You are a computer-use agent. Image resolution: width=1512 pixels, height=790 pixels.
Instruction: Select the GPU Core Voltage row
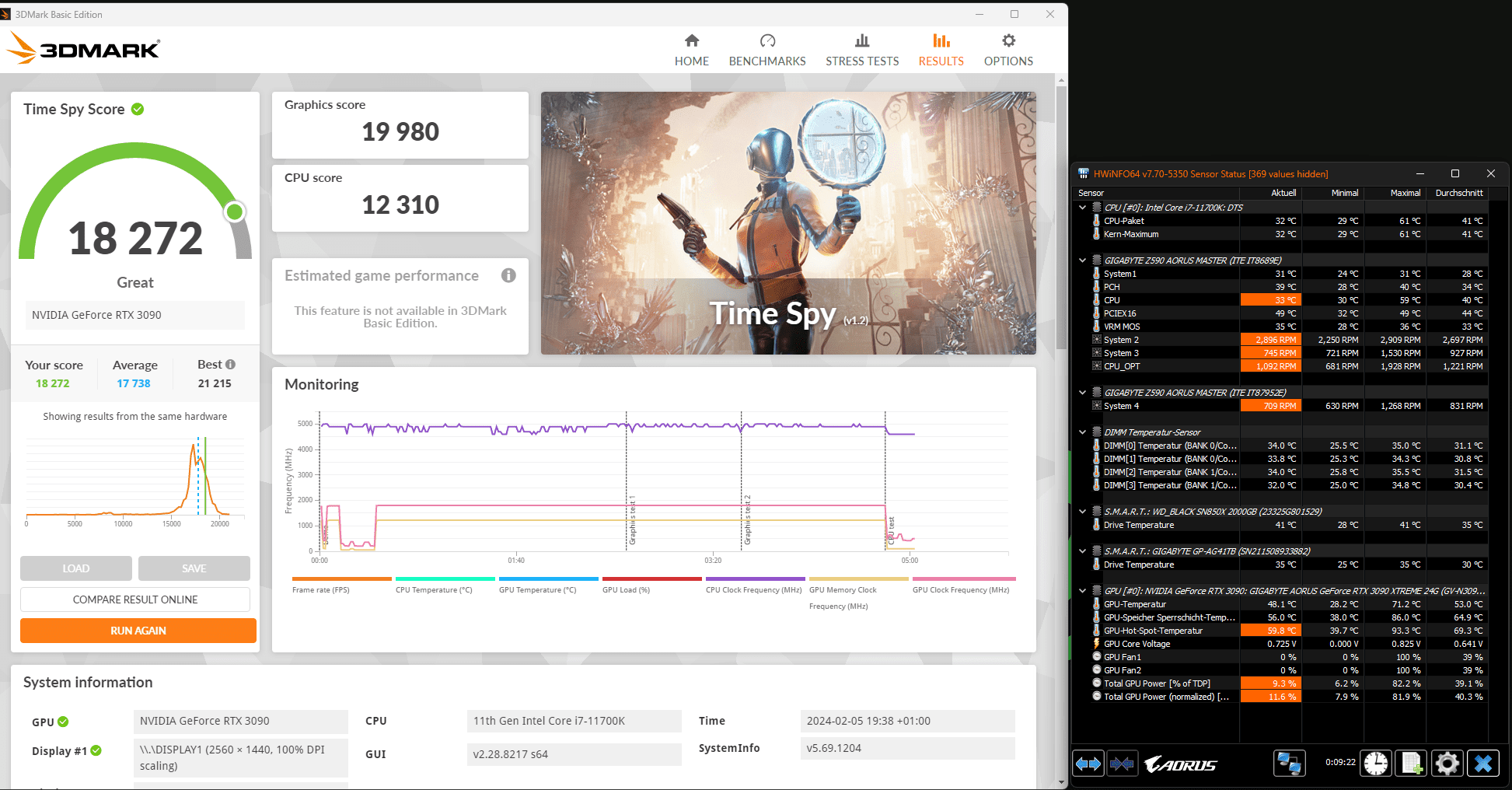click(x=1281, y=644)
